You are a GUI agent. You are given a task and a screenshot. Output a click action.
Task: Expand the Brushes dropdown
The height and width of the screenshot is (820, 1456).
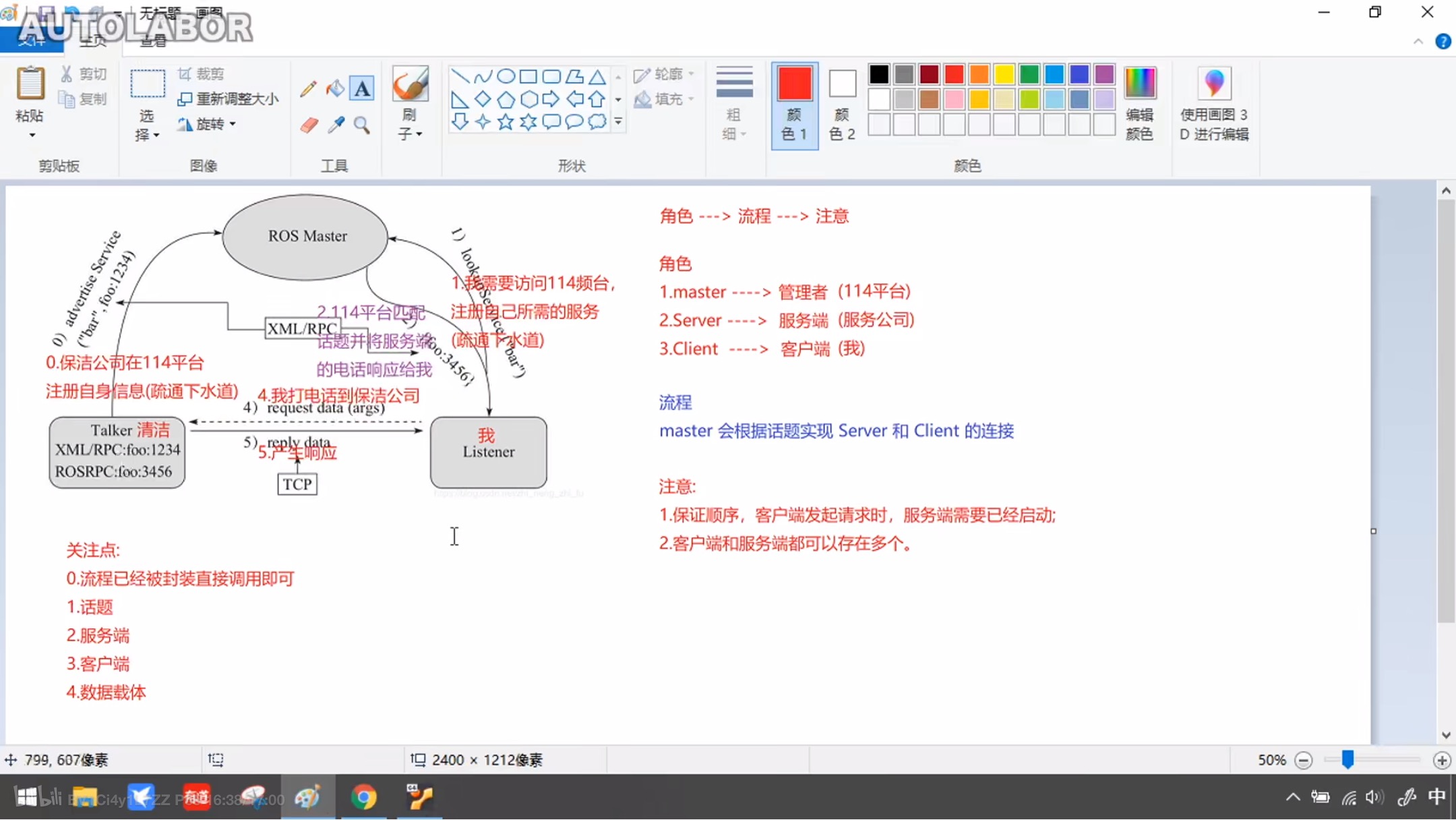[x=410, y=134]
